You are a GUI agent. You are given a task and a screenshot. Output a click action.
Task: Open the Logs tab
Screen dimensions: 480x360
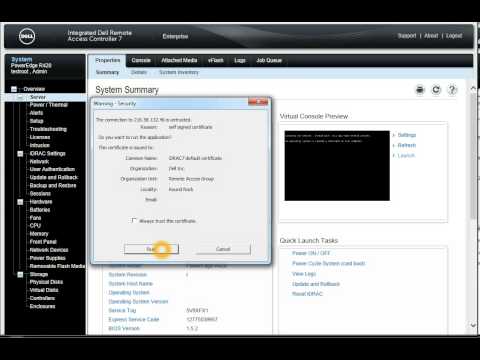click(240, 60)
